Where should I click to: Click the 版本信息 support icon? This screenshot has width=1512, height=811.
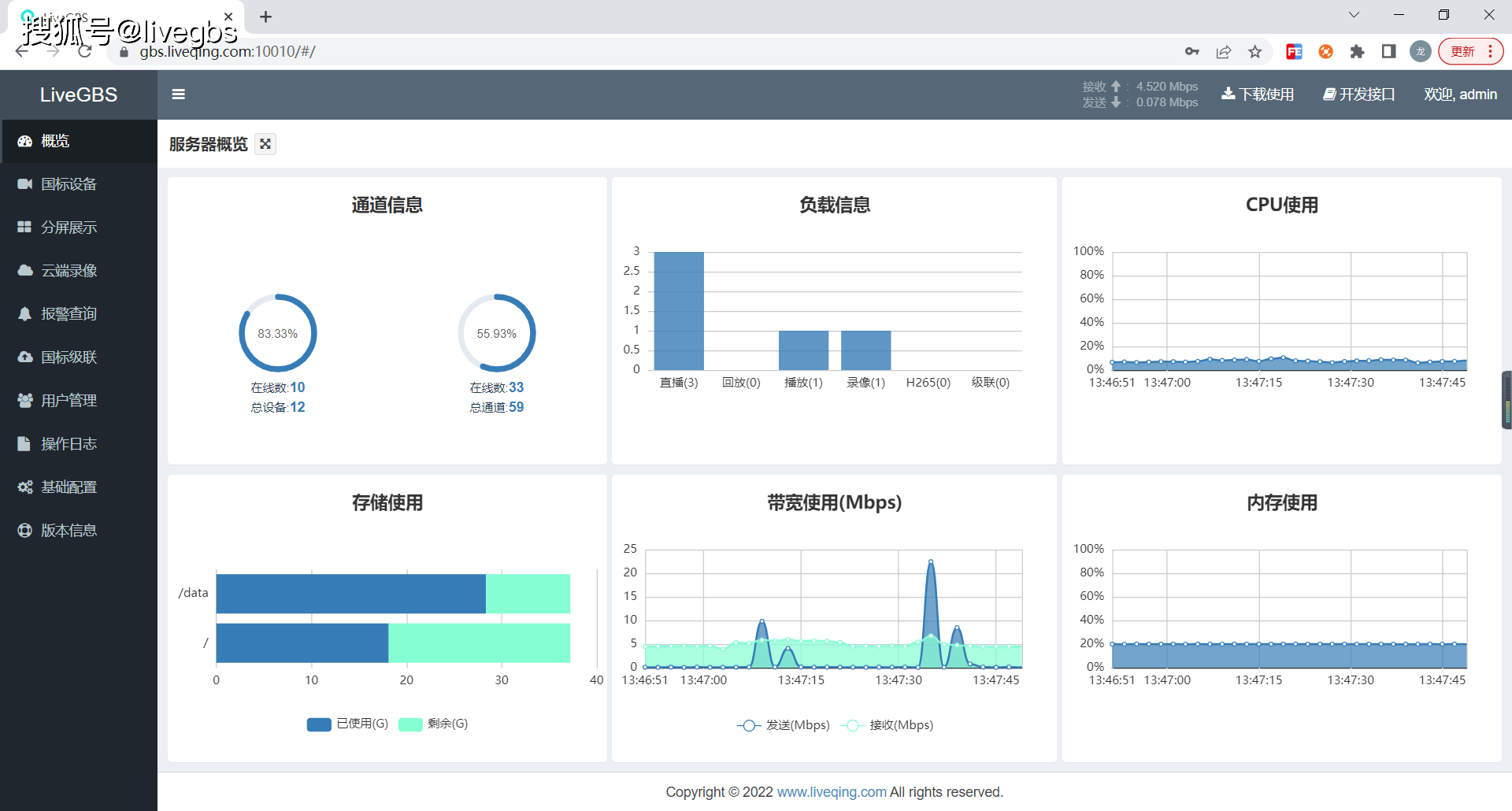click(25, 531)
